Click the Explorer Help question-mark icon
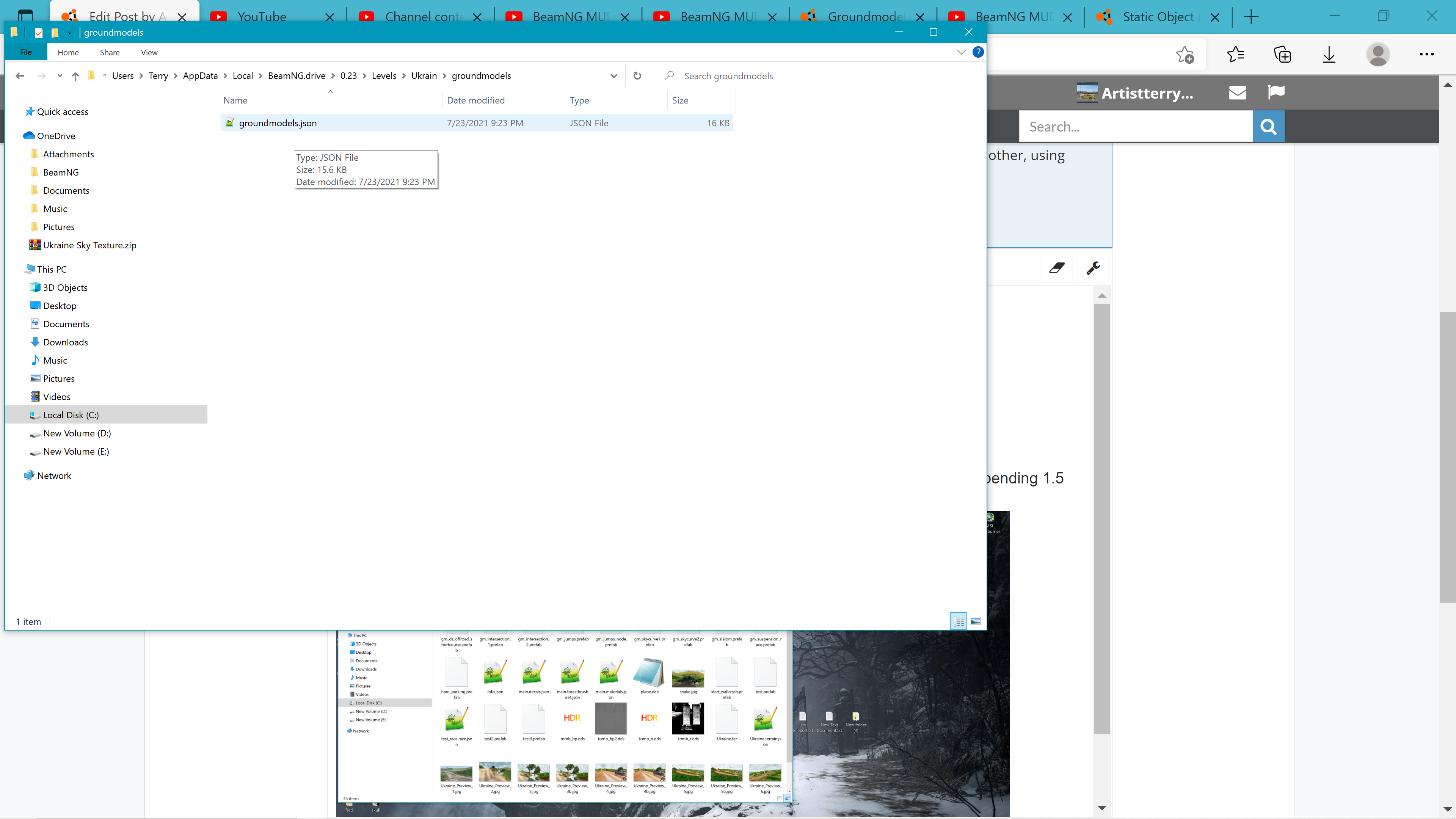This screenshot has height=819, width=1456. pyautogui.click(x=978, y=52)
